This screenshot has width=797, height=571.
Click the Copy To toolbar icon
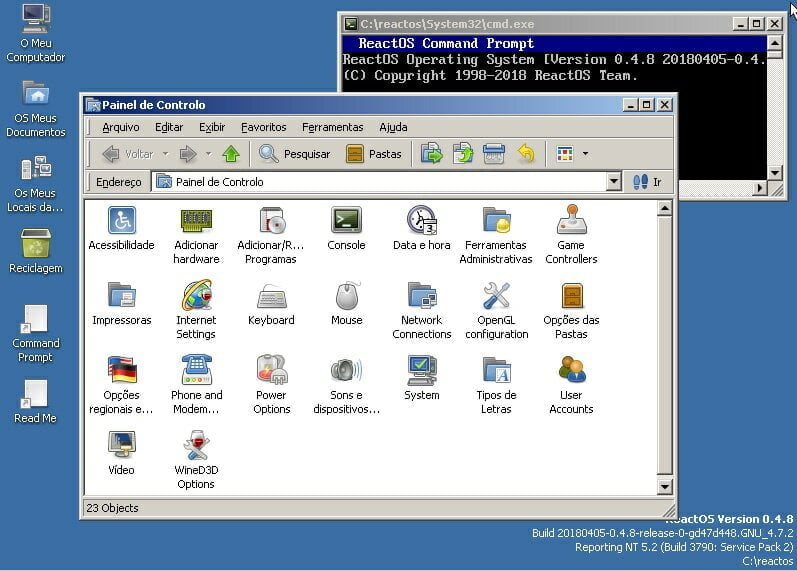pos(463,154)
